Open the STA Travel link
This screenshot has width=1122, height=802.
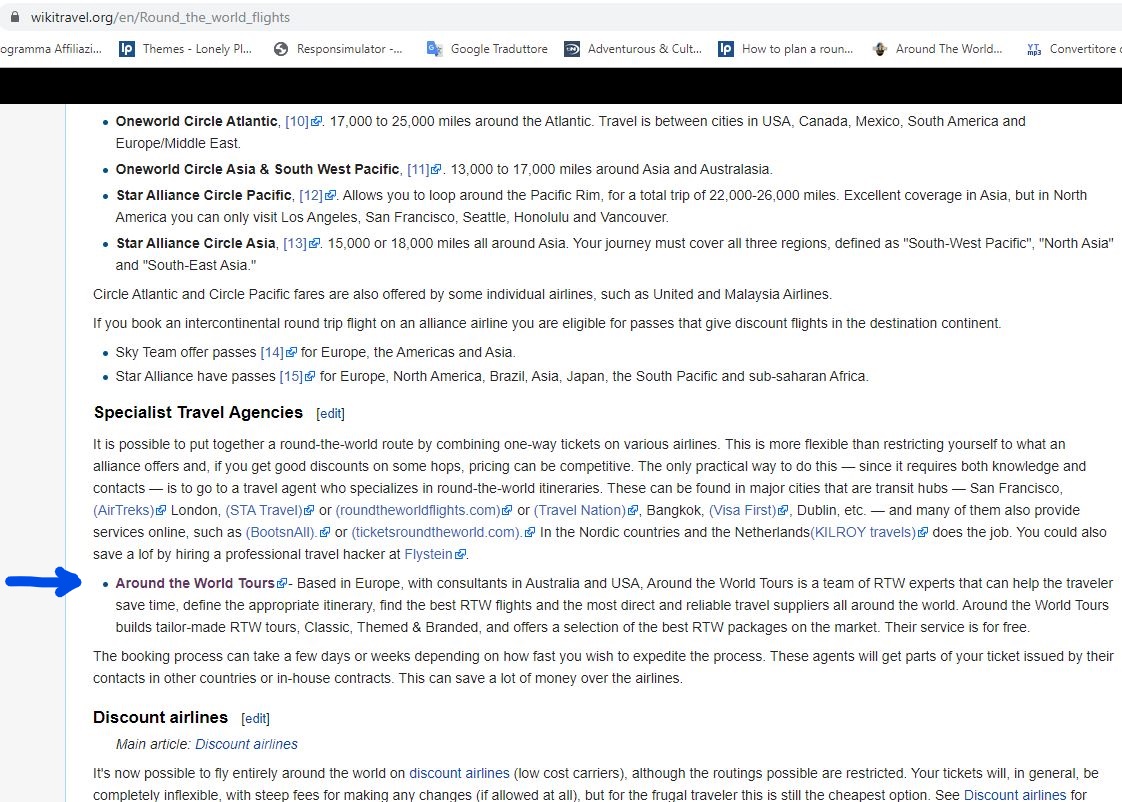tap(264, 510)
